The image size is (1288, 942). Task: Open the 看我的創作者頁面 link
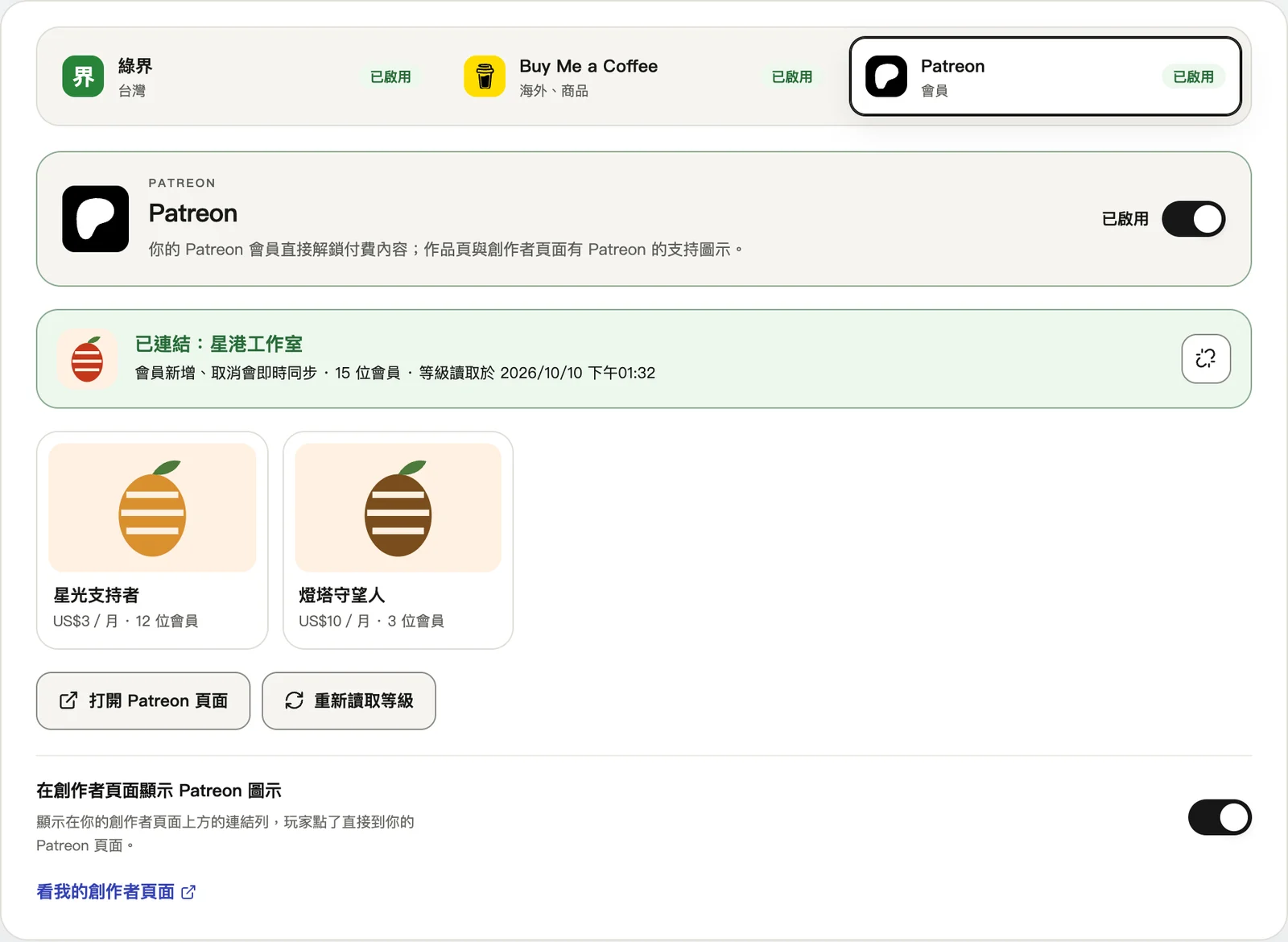click(116, 892)
